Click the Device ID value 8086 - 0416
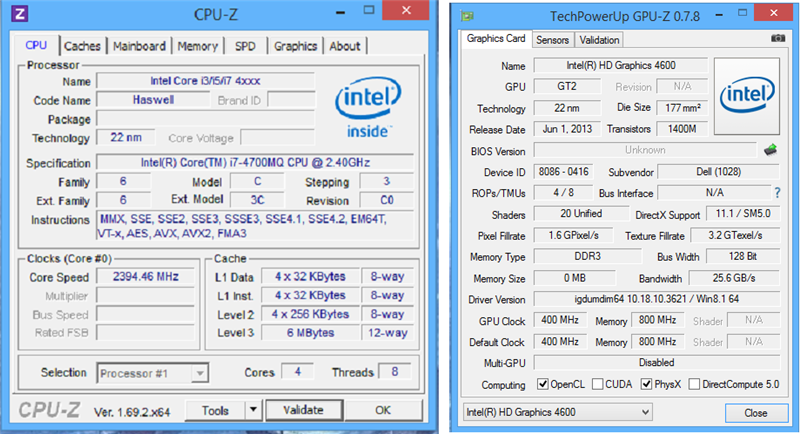This screenshot has width=800, height=434. pyautogui.click(x=564, y=172)
